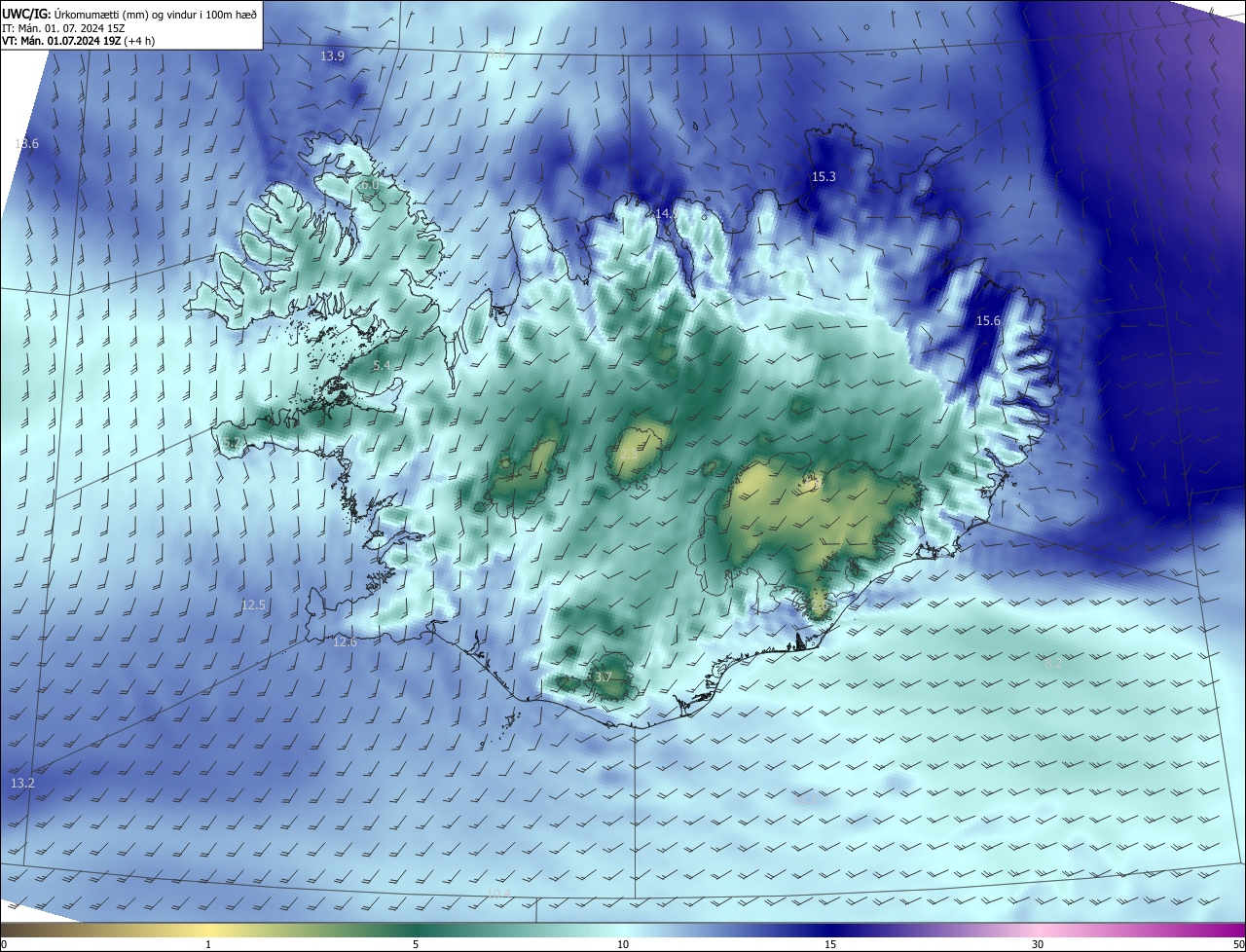Click the faint 9.8 value at top
Viewport: 1246px width, 952px height.
tap(496, 53)
